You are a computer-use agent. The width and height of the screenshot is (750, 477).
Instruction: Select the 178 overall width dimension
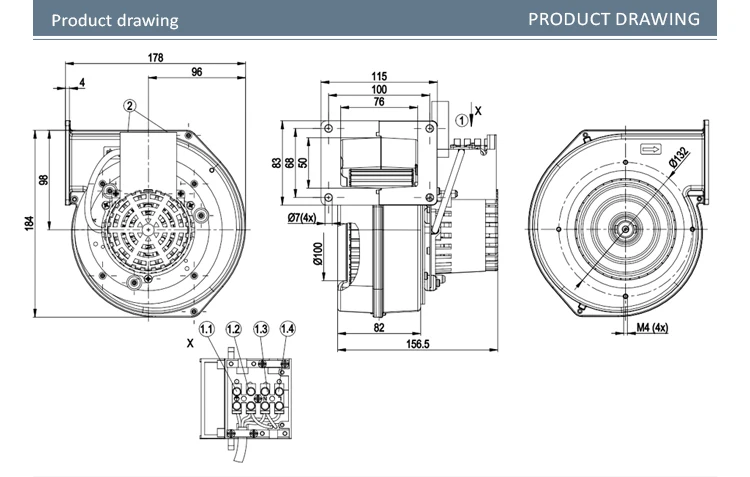(155, 57)
